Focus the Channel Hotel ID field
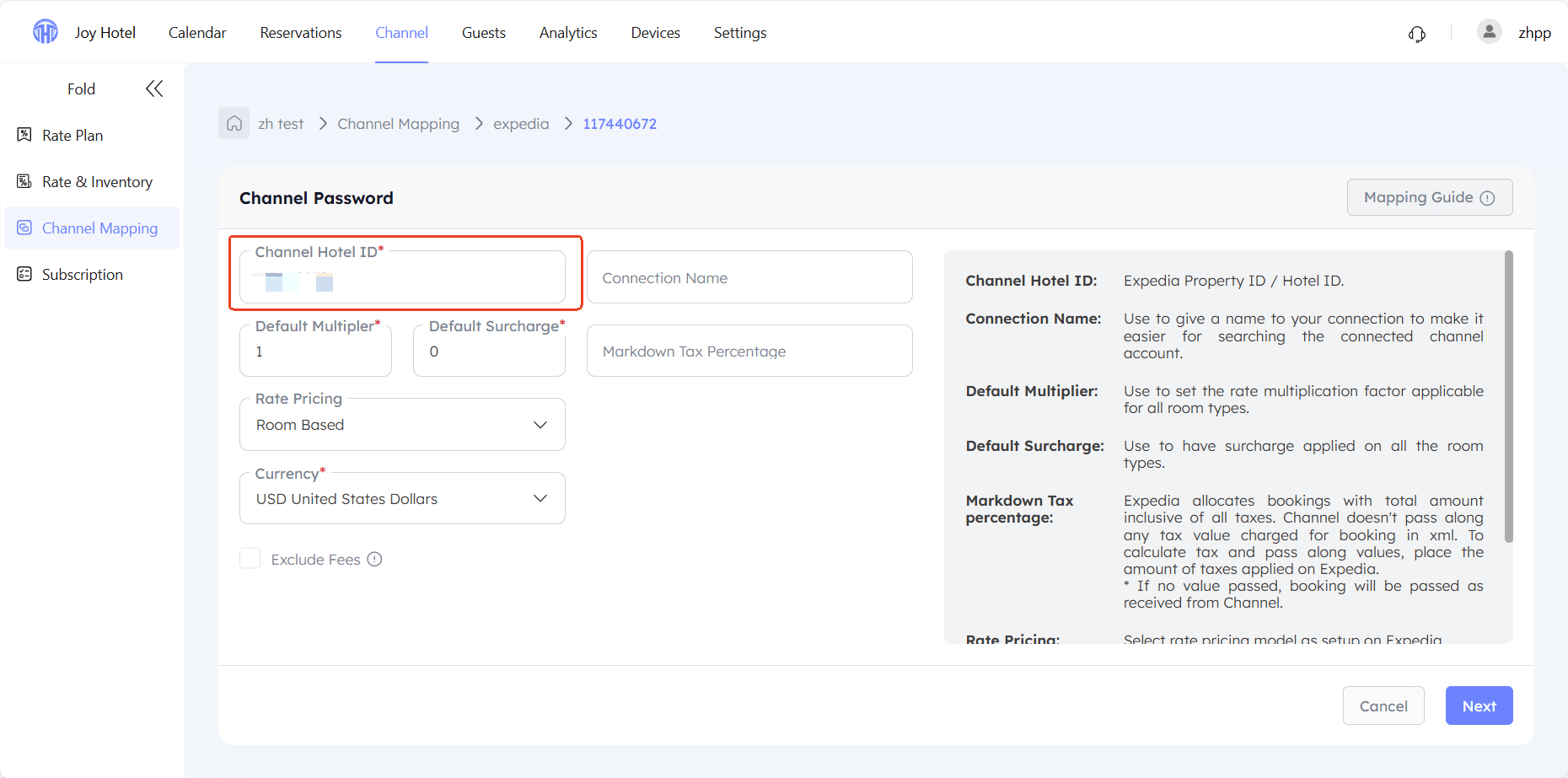The height and width of the screenshot is (778, 1568). 402,277
